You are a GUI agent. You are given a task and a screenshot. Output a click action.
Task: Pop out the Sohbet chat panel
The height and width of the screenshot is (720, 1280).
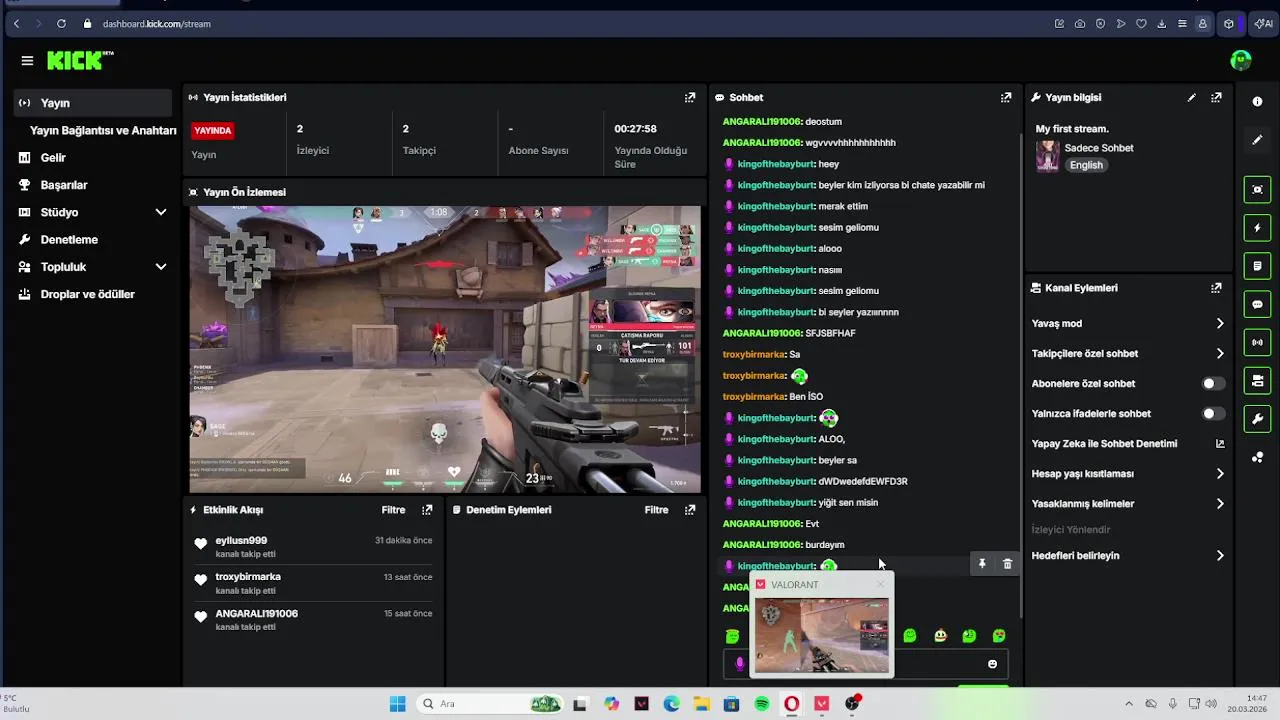[x=1006, y=97]
